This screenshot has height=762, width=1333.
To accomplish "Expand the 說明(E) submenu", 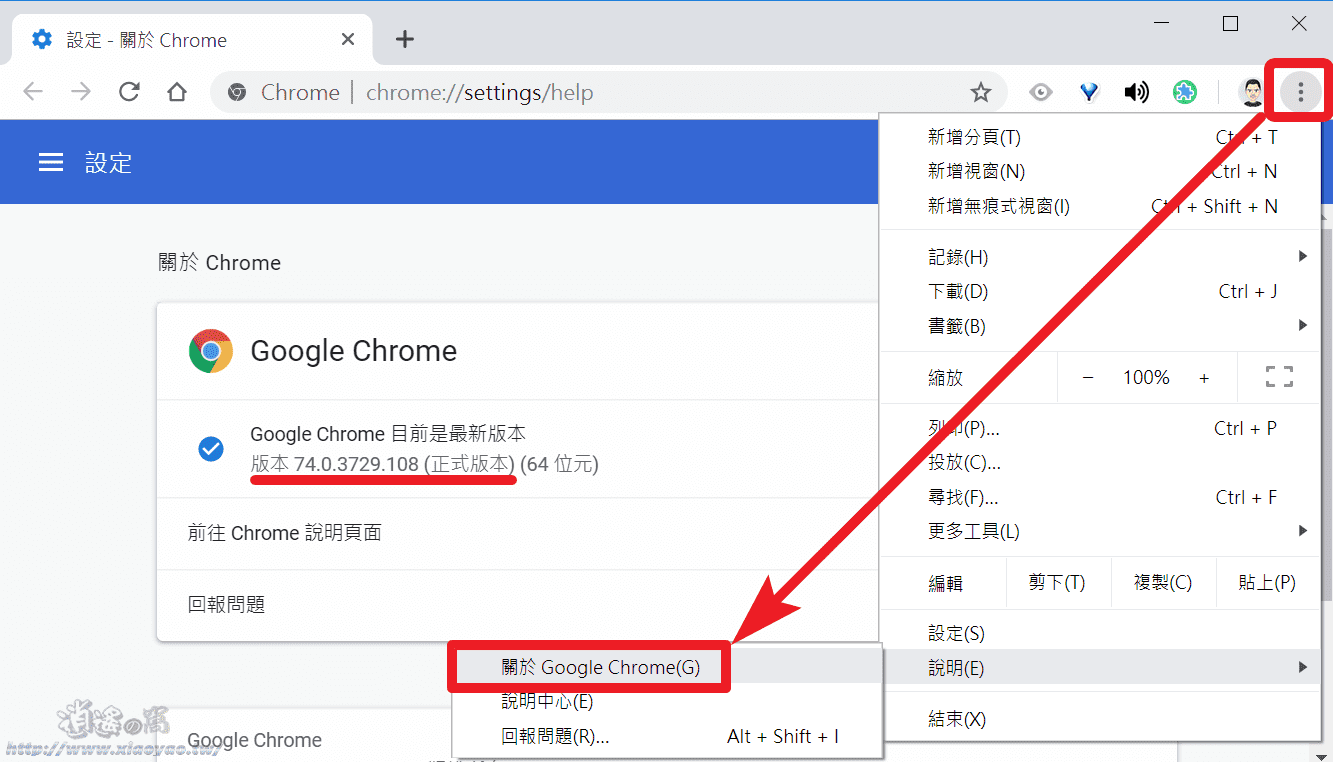I will pos(1101,667).
